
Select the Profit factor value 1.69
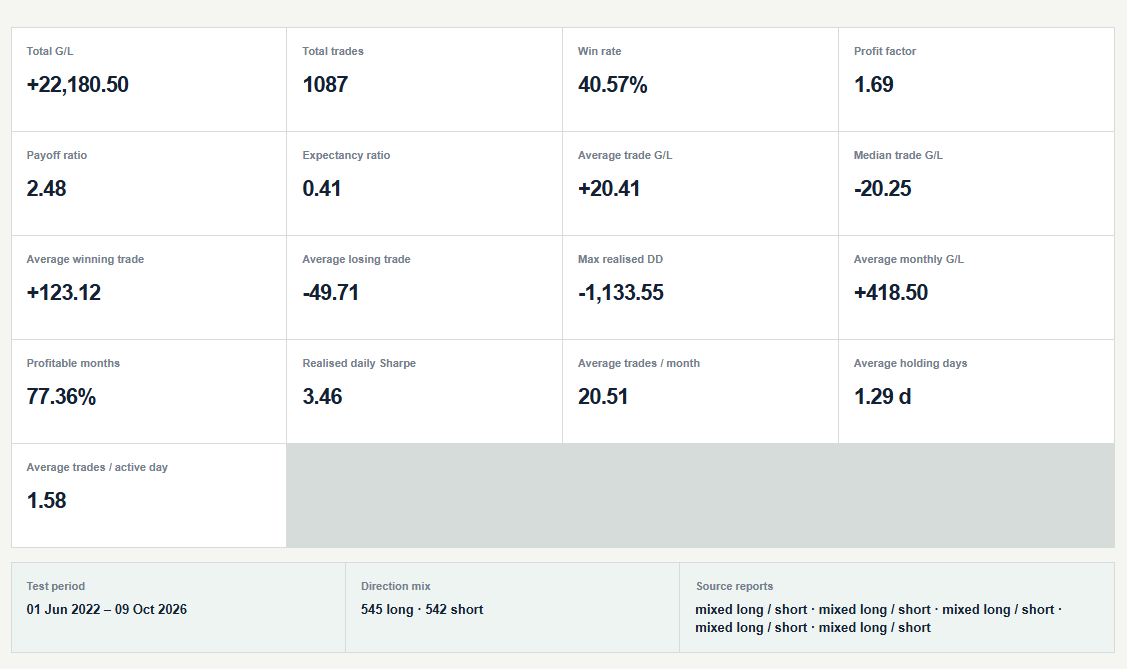coord(873,85)
